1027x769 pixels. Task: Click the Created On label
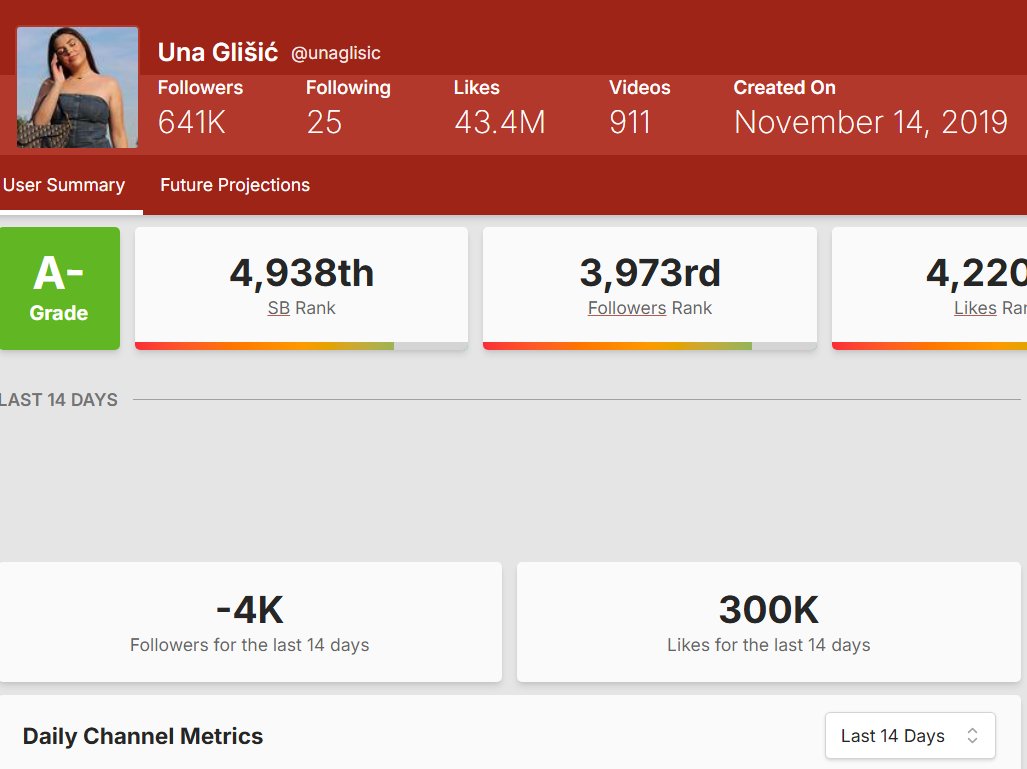tap(784, 88)
